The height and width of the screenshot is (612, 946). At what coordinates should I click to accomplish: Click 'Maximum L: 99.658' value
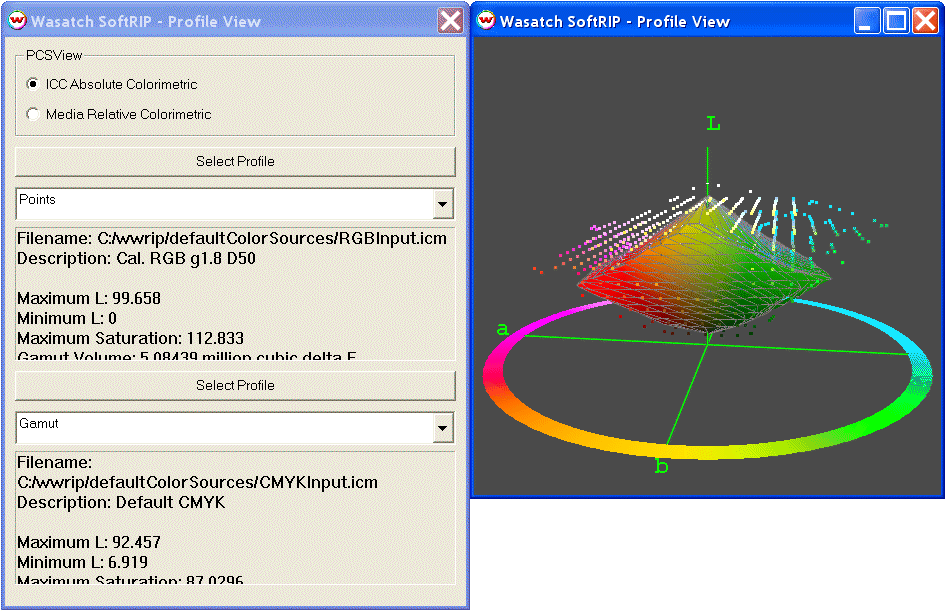coord(89,298)
